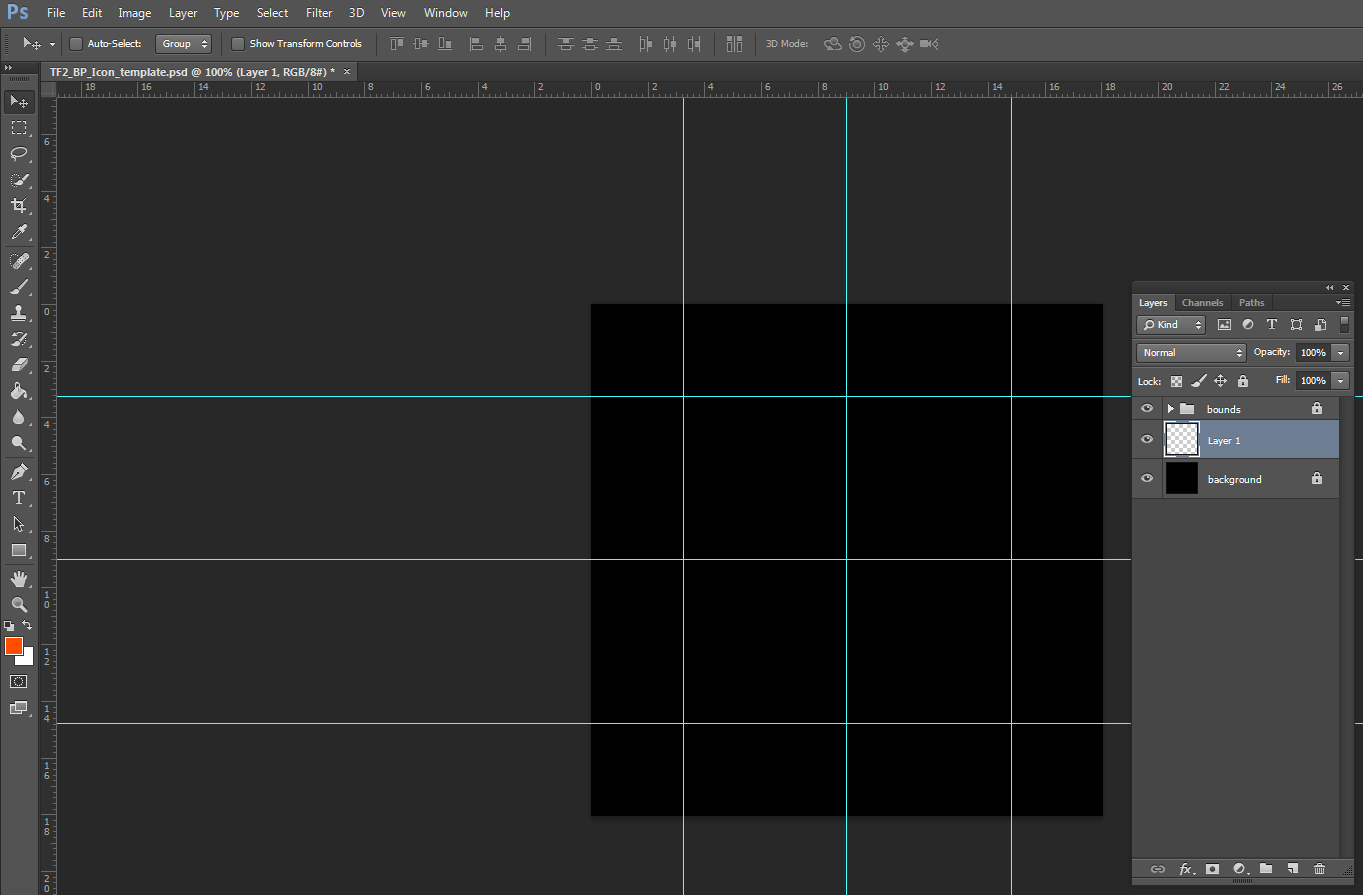Image resolution: width=1363 pixels, height=895 pixels.
Task: Select the History Brush tool
Action: (19, 339)
